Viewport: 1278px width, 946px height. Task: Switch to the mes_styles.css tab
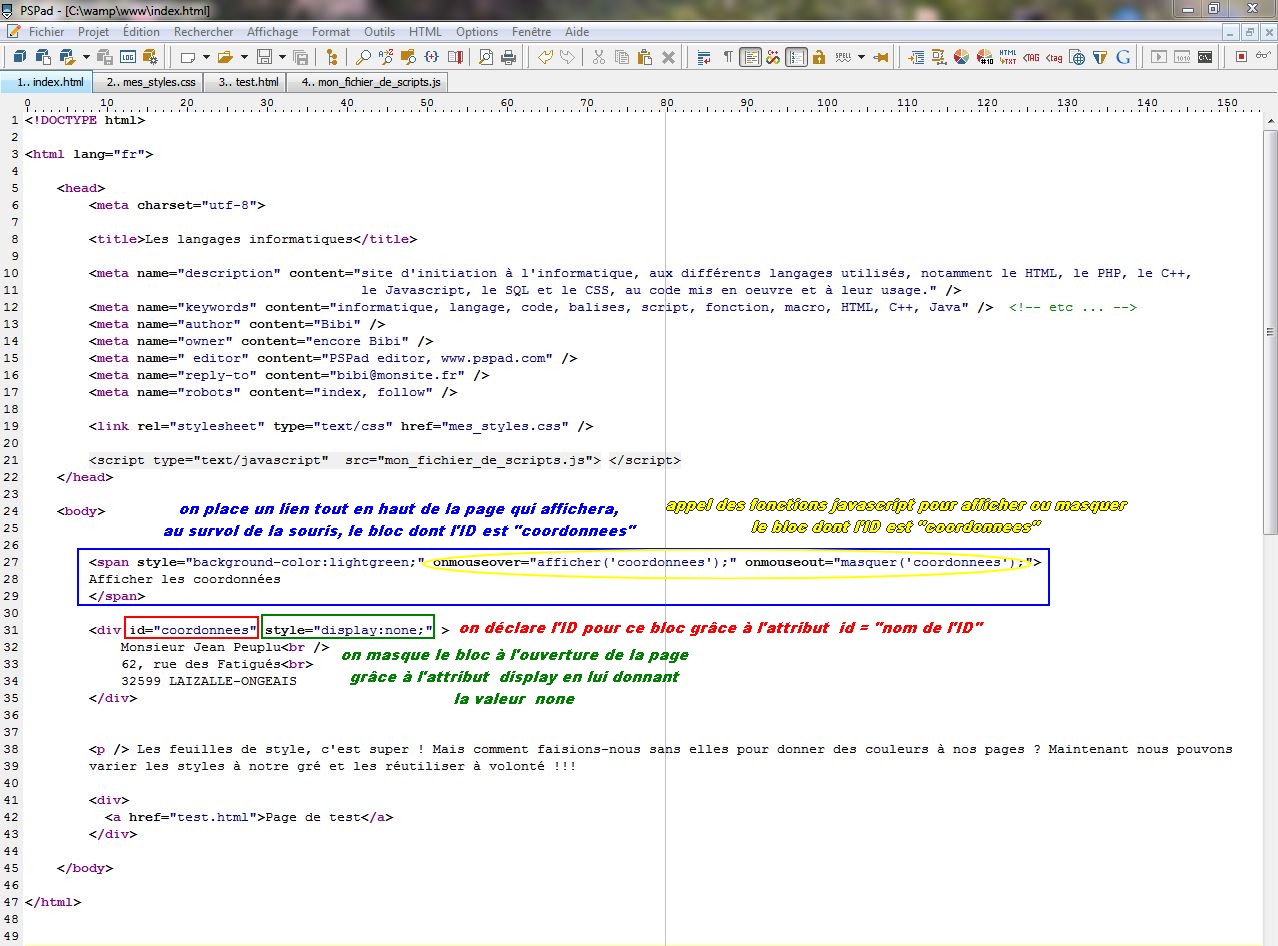(150, 82)
